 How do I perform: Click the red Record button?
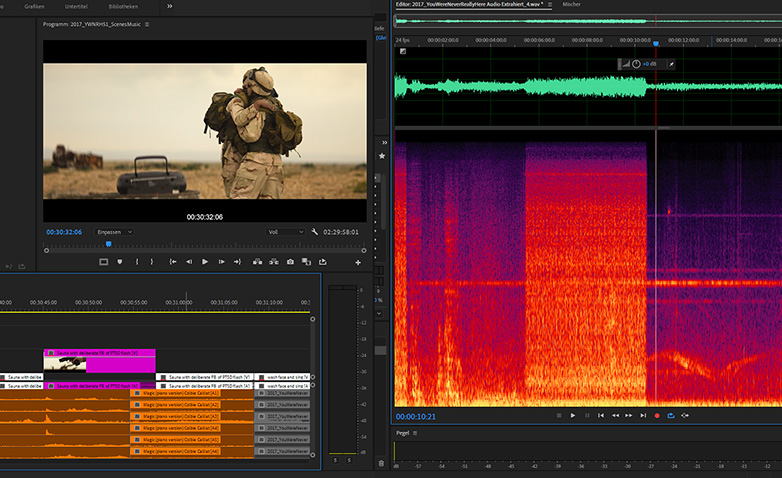coord(657,415)
